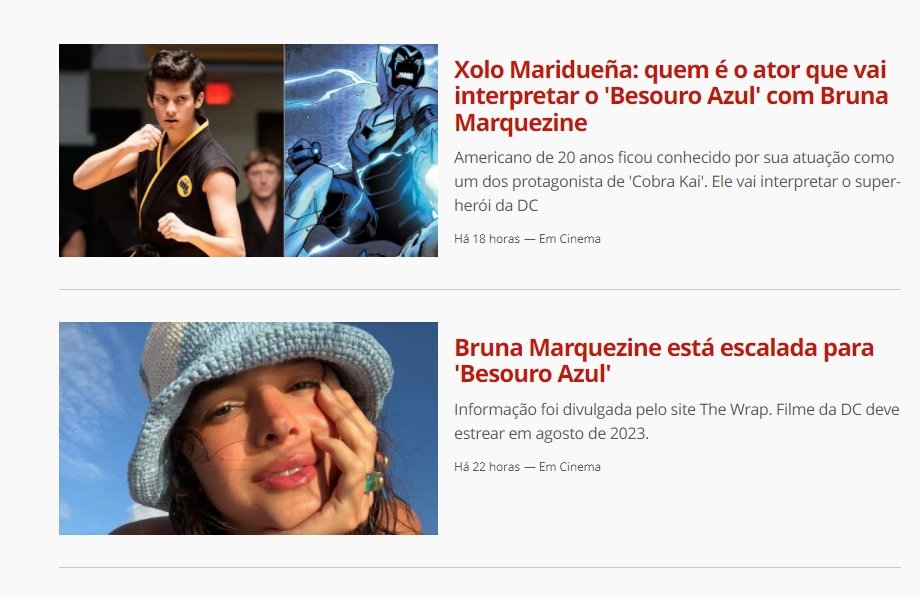The height and width of the screenshot is (597, 920).
Task: Open the woman in crochet hat thumbnail
Action: [248, 428]
